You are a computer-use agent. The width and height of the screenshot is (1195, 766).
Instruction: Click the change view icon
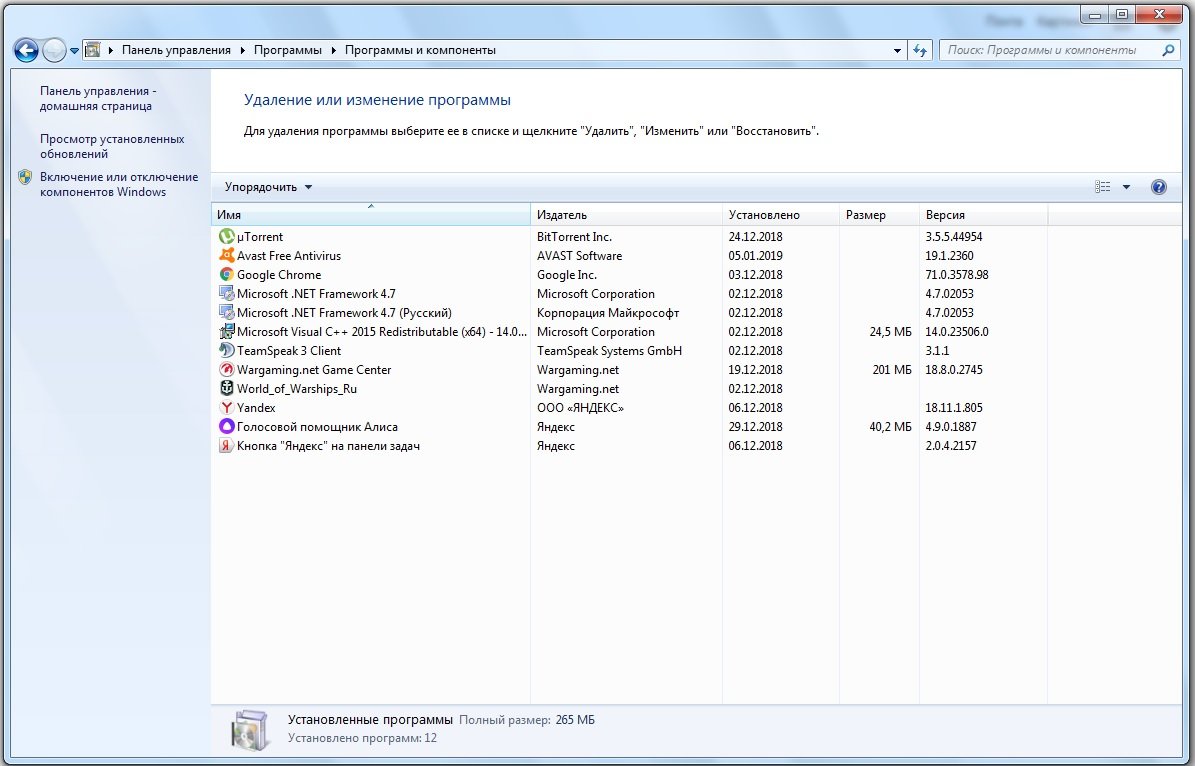tap(1103, 187)
